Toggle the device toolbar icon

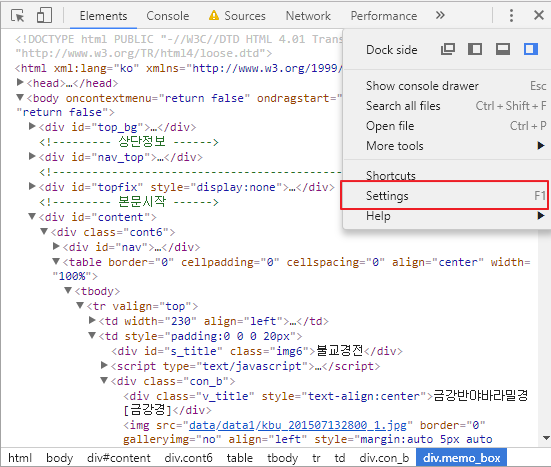point(44,16)
